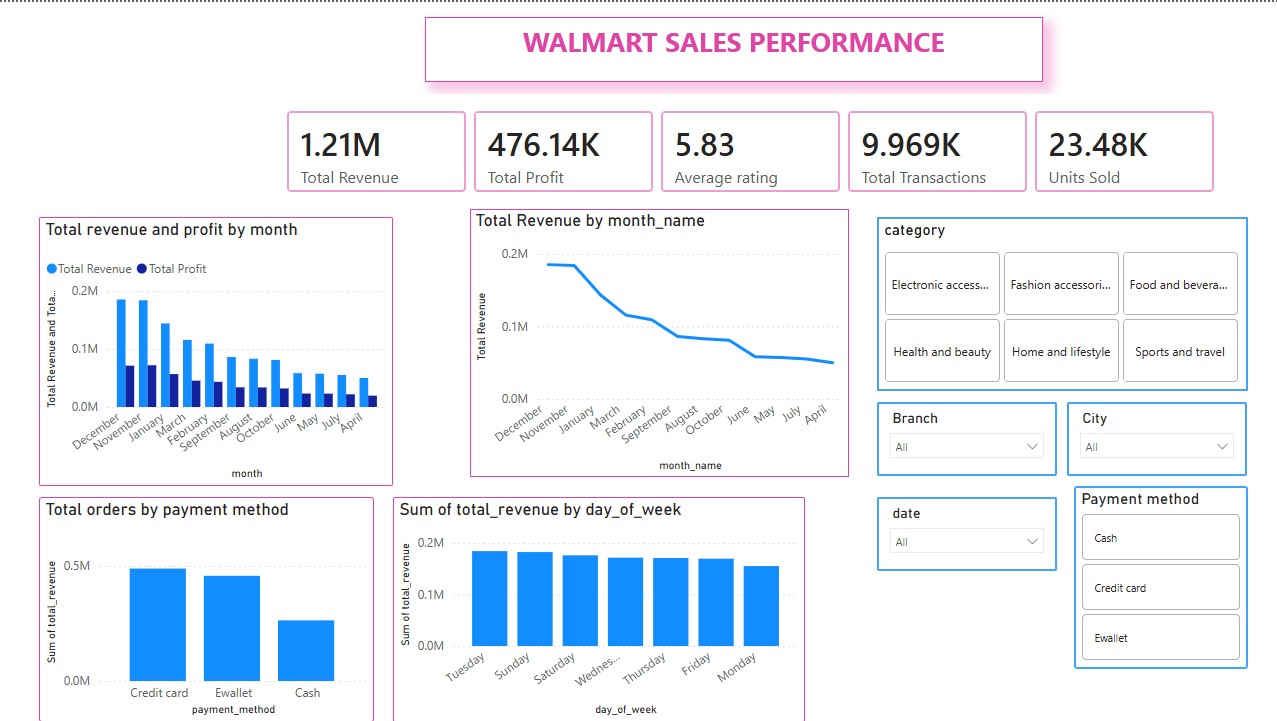Click the Total Revenue legend swatch

[x=51, y=269]
